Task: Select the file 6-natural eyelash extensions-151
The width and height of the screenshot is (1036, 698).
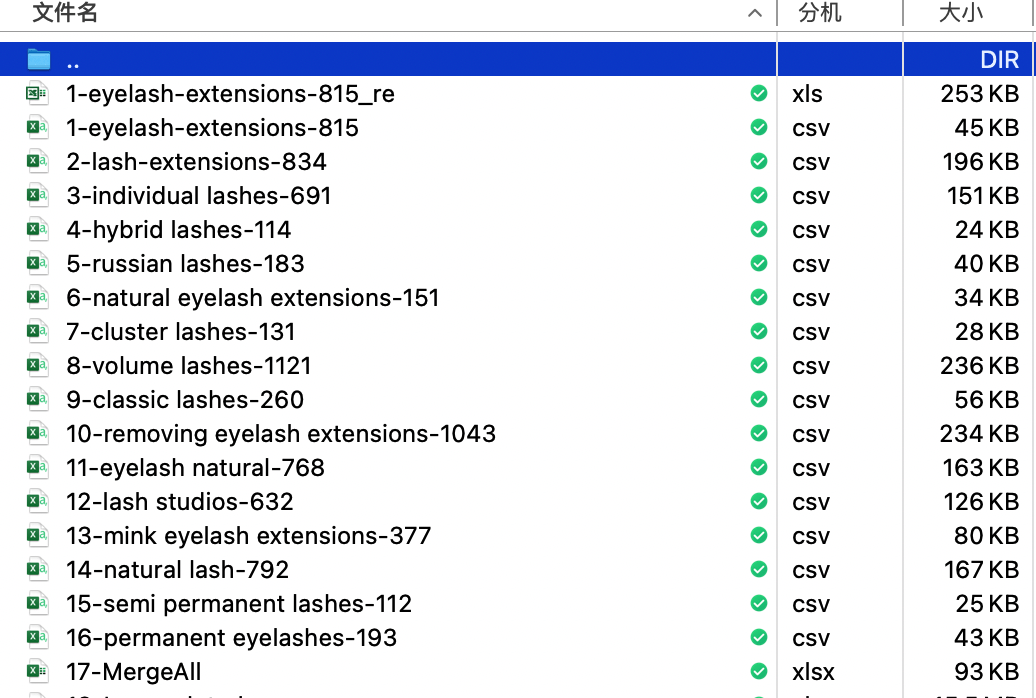Action: click(x=253, y=298)
